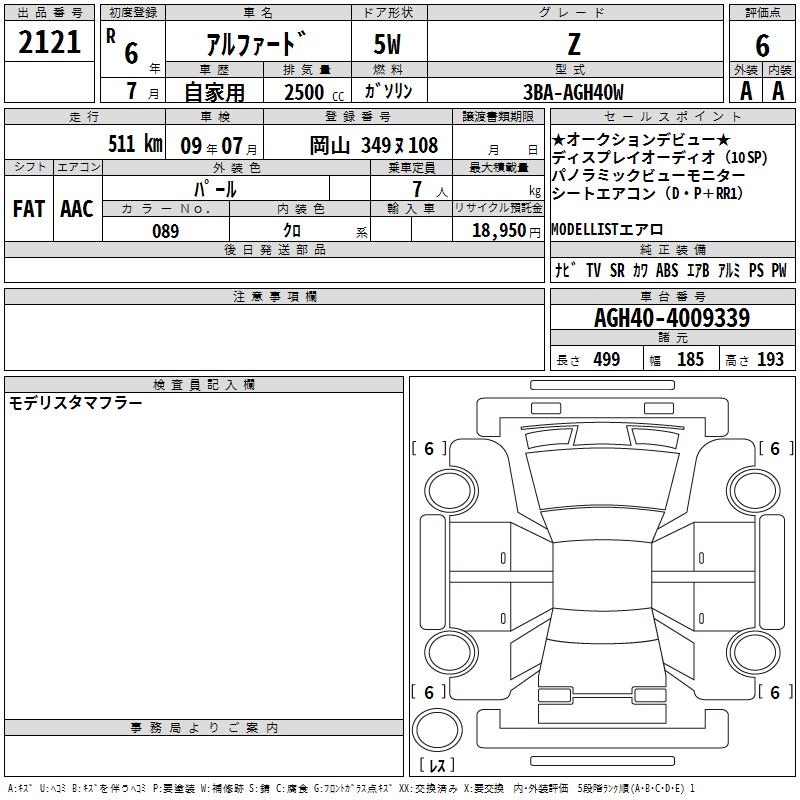Click chassis number AGH40-4009339
800x800 pixels.
pos(672,317)
